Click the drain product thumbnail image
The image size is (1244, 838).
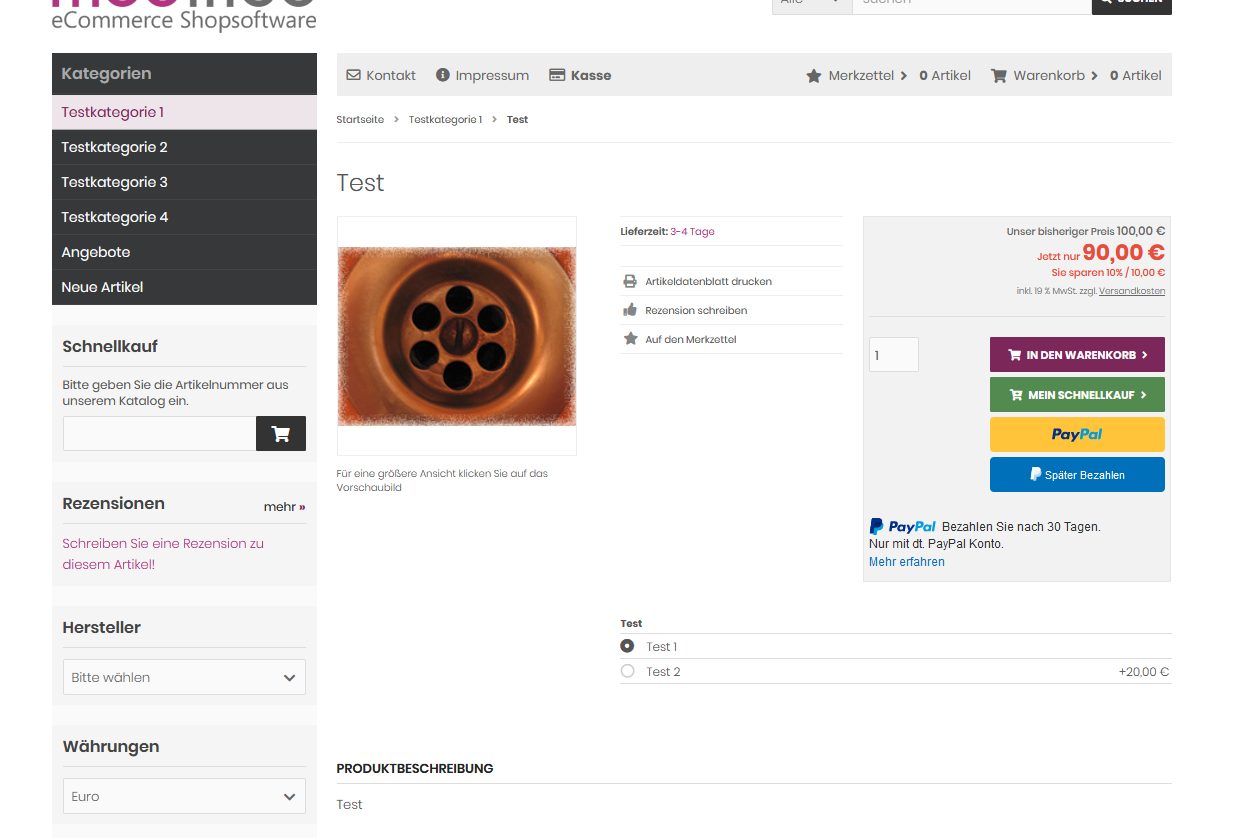pyautogui.click(x=457, y=336)
